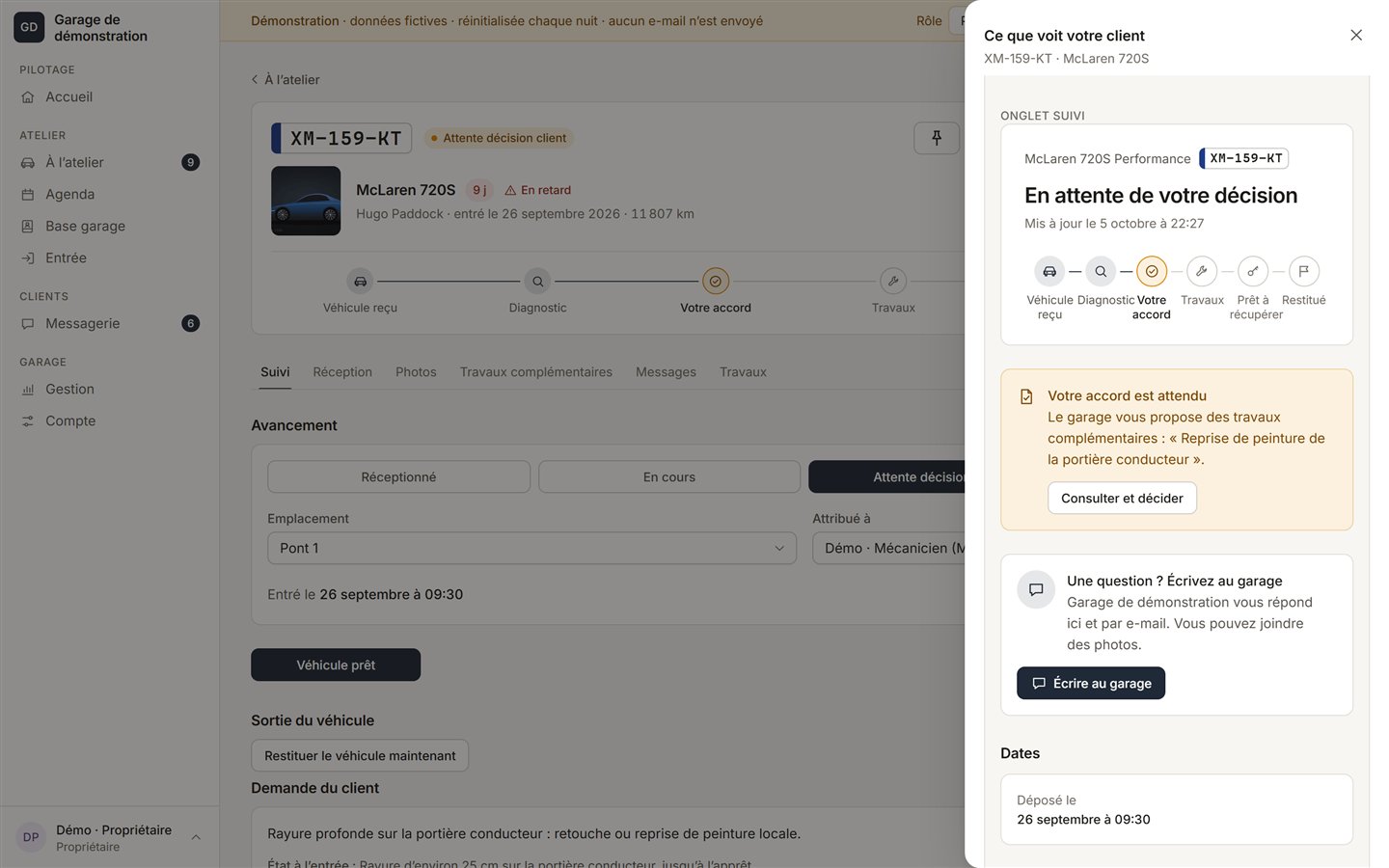The height and width of the screenshot is (868, 1389).
Task: Go back via À l'atelier breadcrumb
Action: [286, 79]
